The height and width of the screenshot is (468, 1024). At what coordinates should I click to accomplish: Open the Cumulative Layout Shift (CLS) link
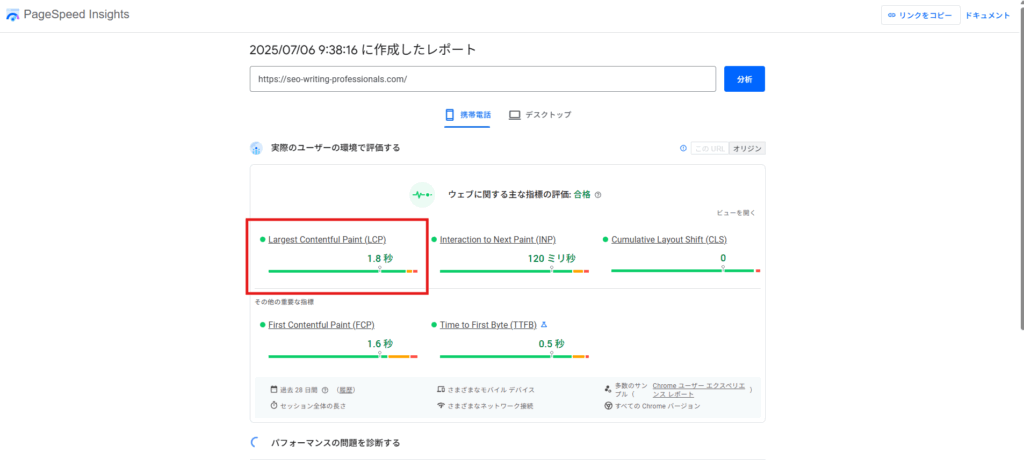(668, 240)
